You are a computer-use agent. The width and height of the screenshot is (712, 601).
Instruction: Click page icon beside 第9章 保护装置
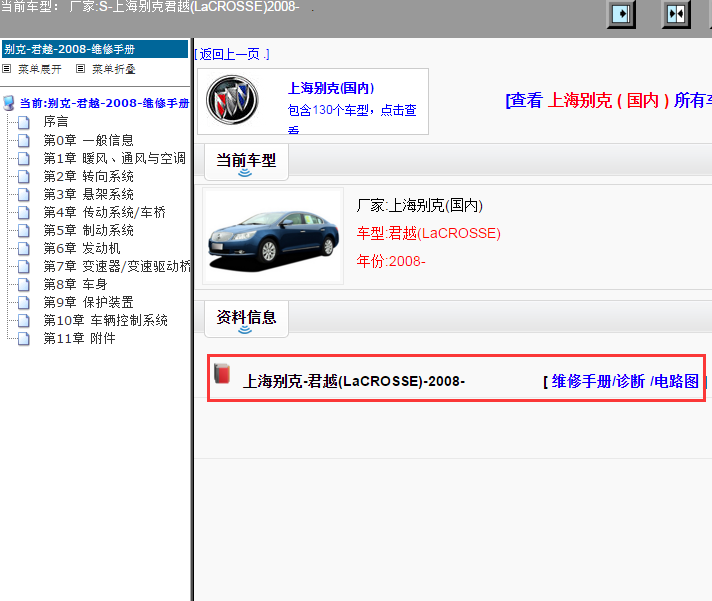point(24,302)
